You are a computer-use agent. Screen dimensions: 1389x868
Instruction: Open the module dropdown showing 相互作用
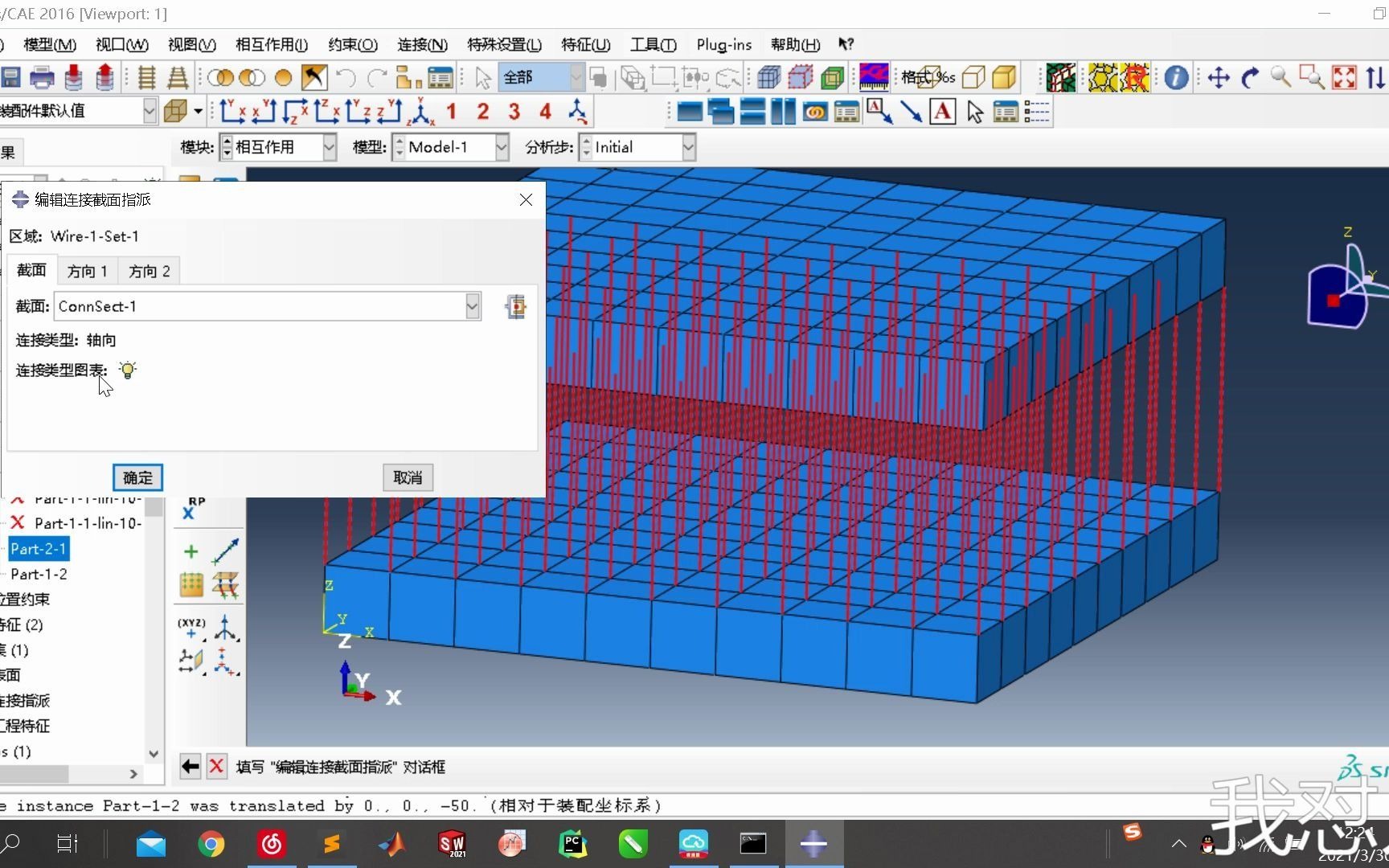click(x=330, y=147)
